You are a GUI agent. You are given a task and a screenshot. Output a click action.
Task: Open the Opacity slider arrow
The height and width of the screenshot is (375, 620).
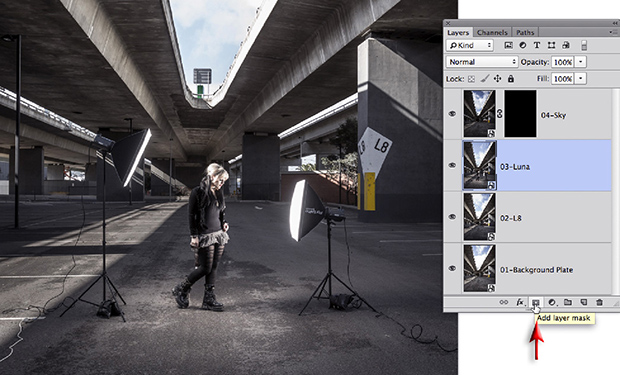[580, 62]
